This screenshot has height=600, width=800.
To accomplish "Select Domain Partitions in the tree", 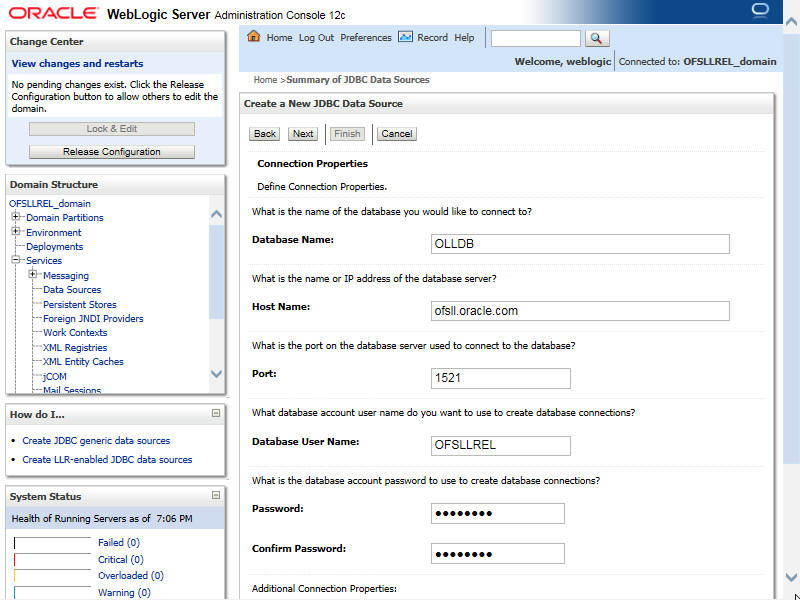I will coord(65,217).
